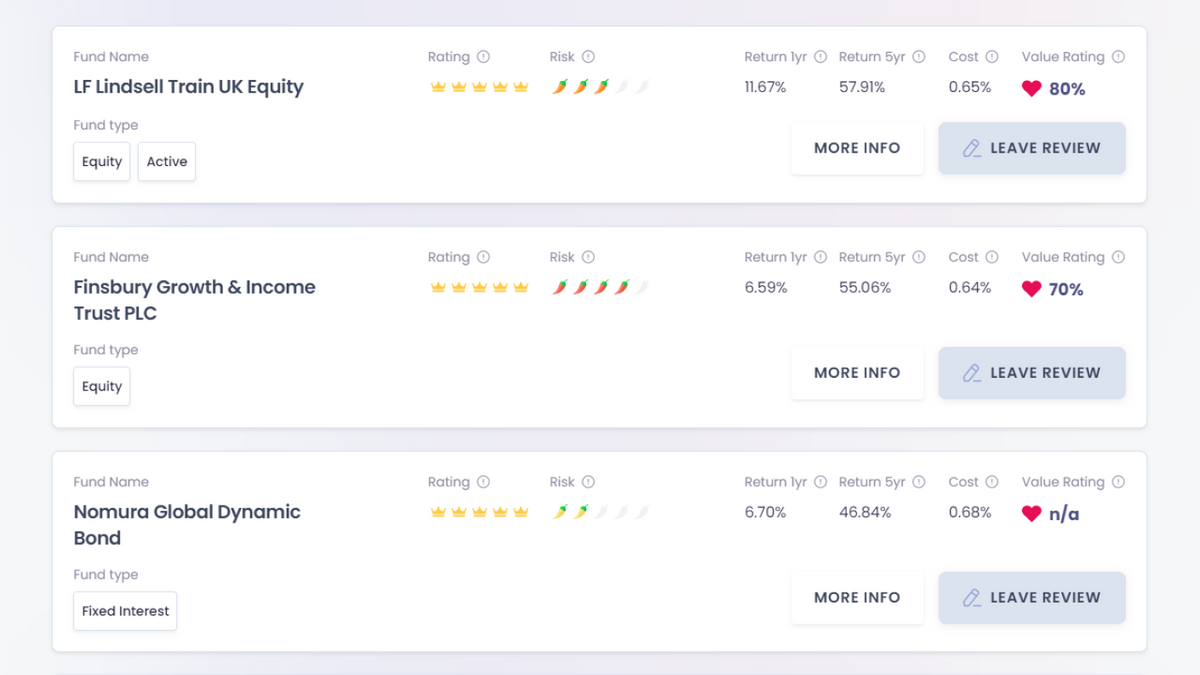Click Value Rating info icon on Nomura card

click(x=1118, y=482)
